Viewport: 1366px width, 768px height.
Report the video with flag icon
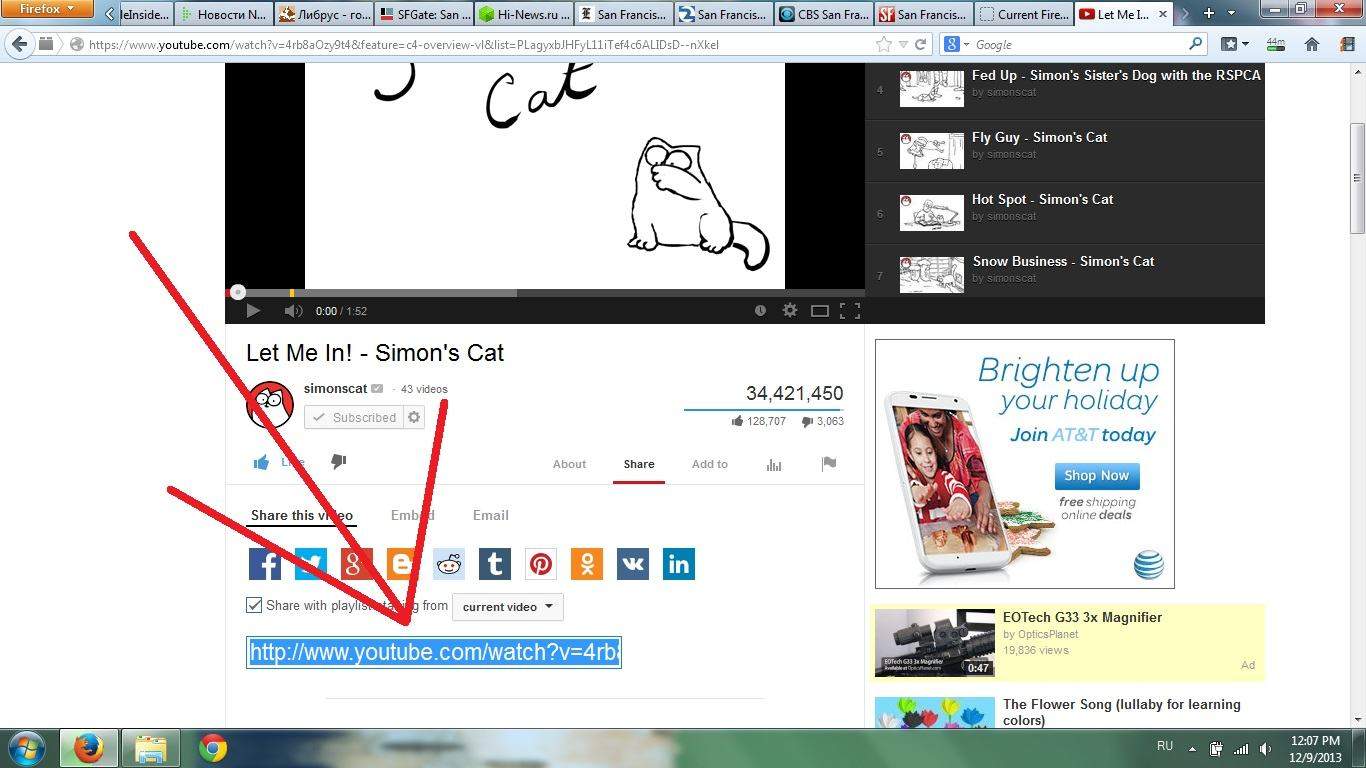click(829, 463)
